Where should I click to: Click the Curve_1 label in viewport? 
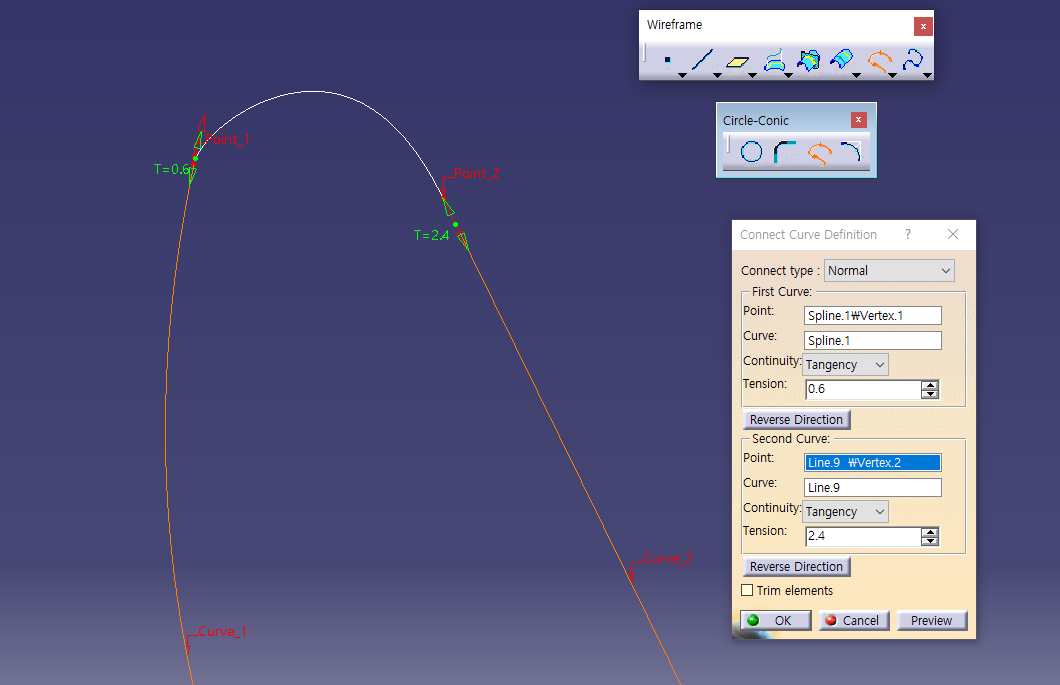(222, 631)
